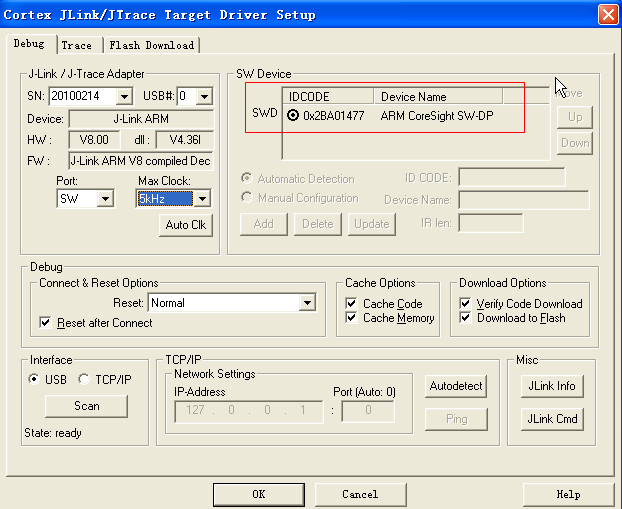This screenshot has width=622, height=509.
Task: Expand the Max Clock 5kHz dropdown
Action: click(202, 199)
